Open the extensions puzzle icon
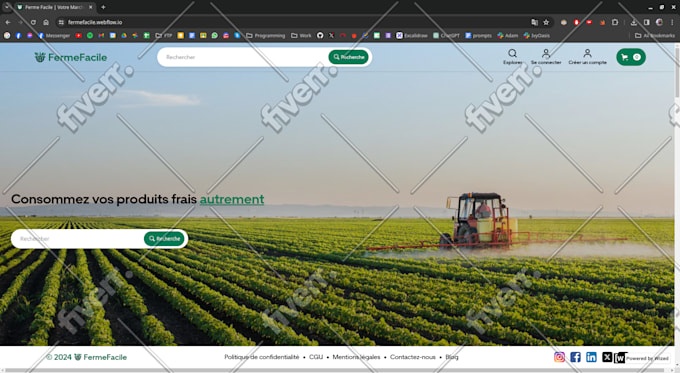The width and height of the screenshot is (680, 373). tap(615, 22)
